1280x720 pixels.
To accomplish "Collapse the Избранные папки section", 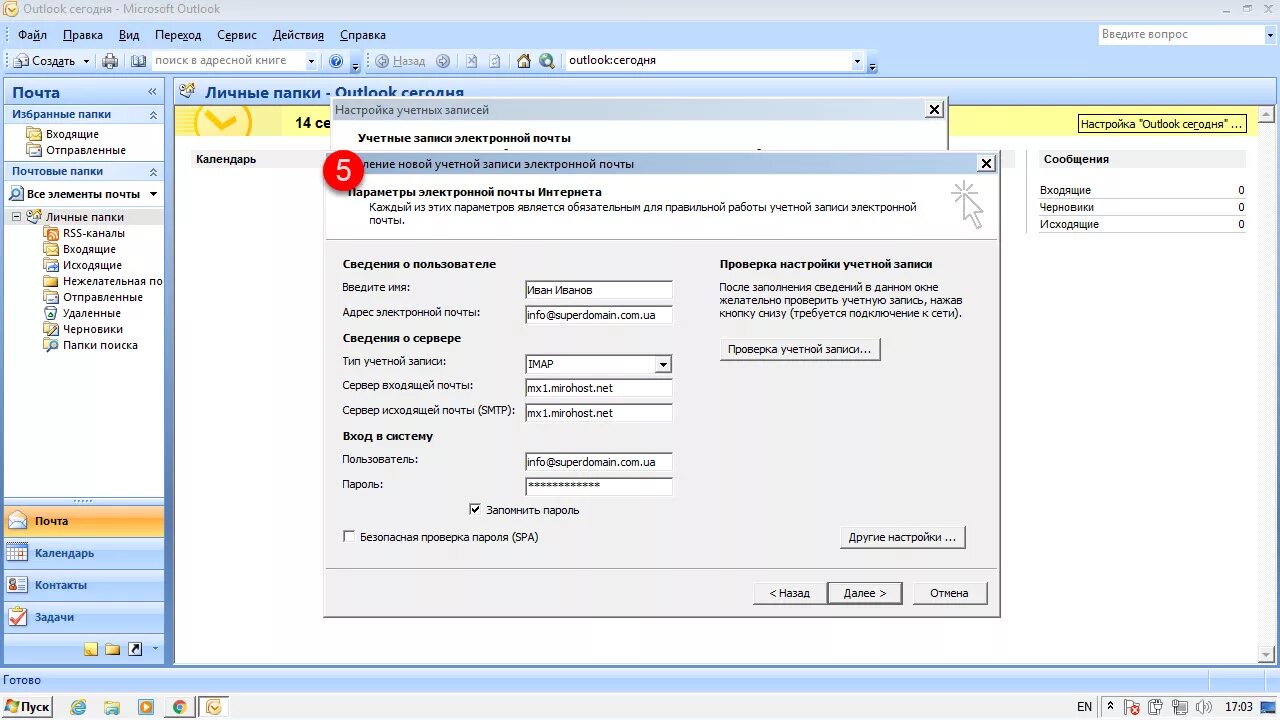I will click(x=153, y=115).
